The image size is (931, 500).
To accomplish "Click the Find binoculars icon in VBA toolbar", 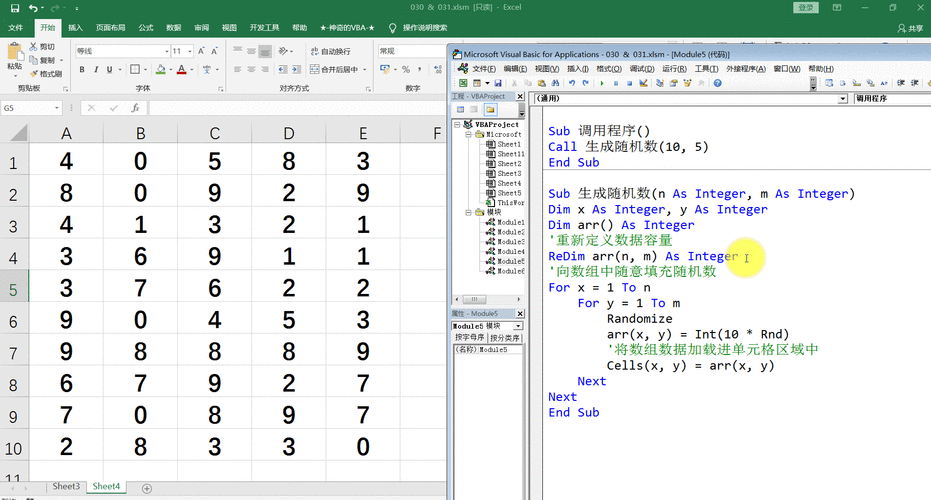I will (555, 83).
